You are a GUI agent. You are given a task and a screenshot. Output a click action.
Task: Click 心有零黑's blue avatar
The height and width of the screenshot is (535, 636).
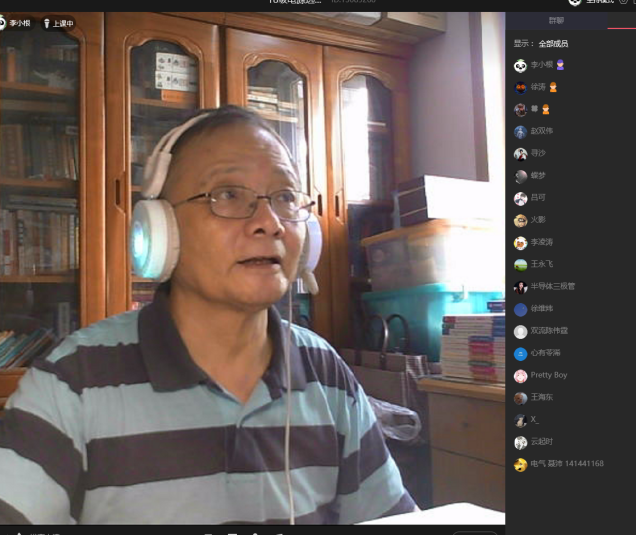coord(520,353)
